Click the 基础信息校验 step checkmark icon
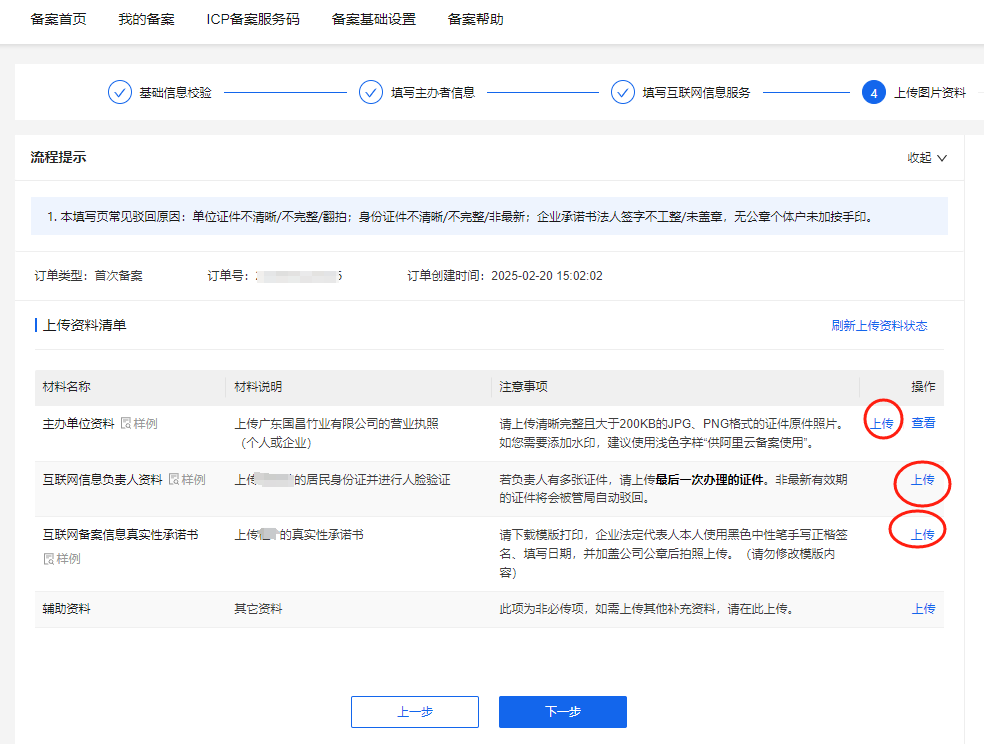Screen dimensions: 984x744 click(x=120, y=93)
